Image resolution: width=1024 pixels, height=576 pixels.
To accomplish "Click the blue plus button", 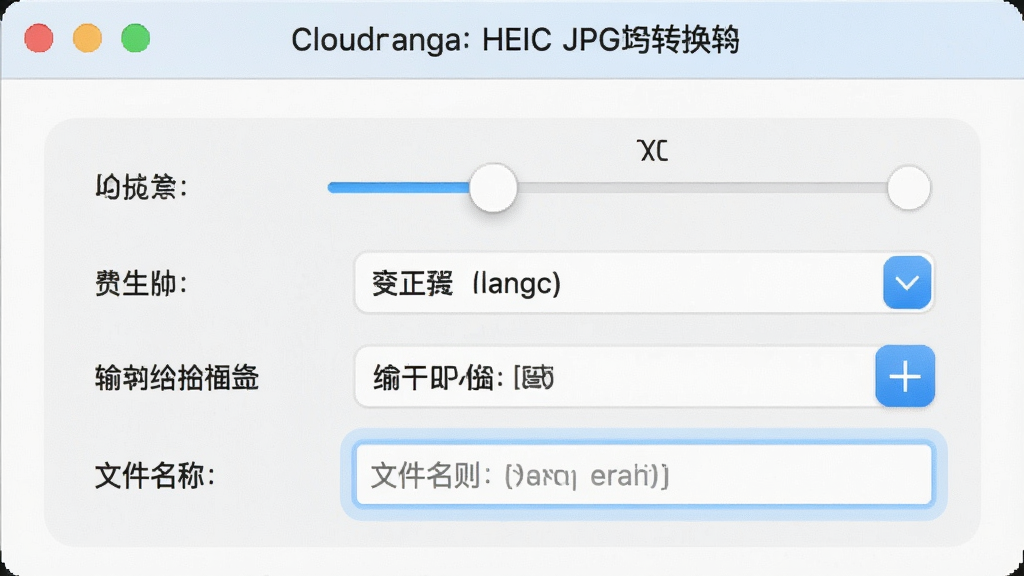I will [x=905, y=377].
